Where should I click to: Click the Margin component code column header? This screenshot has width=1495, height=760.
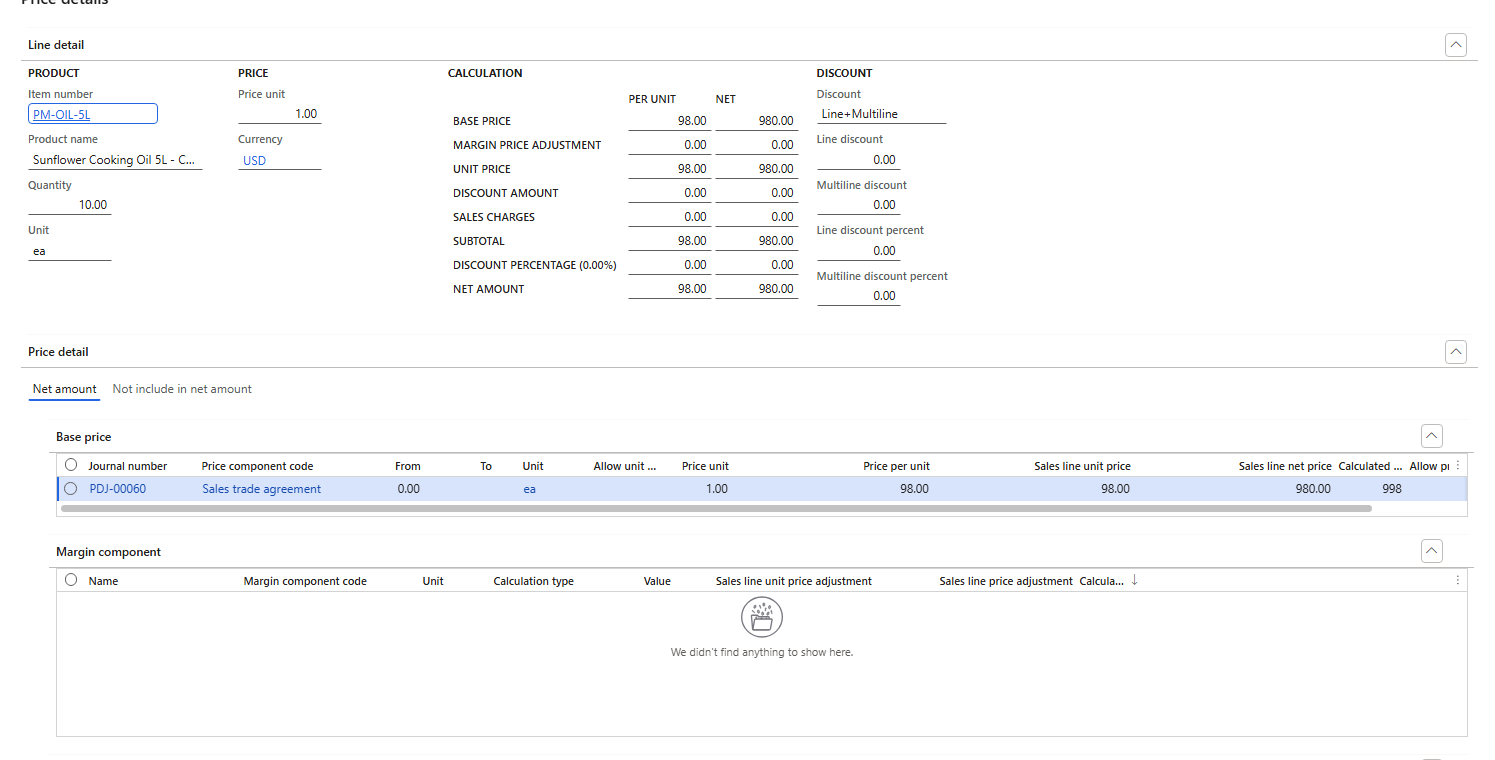click(x=305, y=581)
